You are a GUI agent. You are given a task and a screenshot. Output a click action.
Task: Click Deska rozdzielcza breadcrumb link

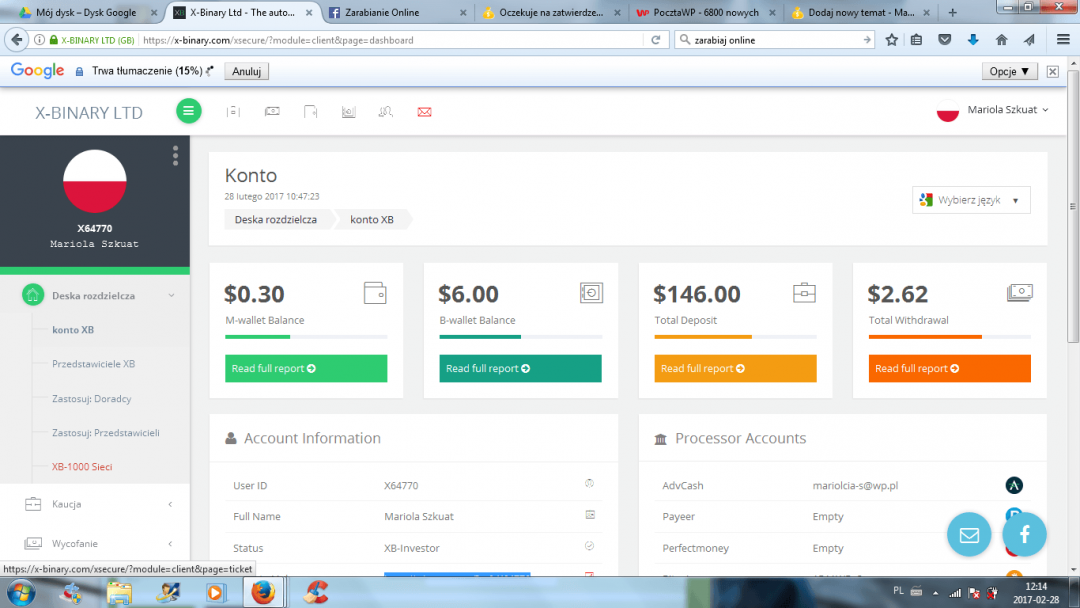tap(276, 219)
